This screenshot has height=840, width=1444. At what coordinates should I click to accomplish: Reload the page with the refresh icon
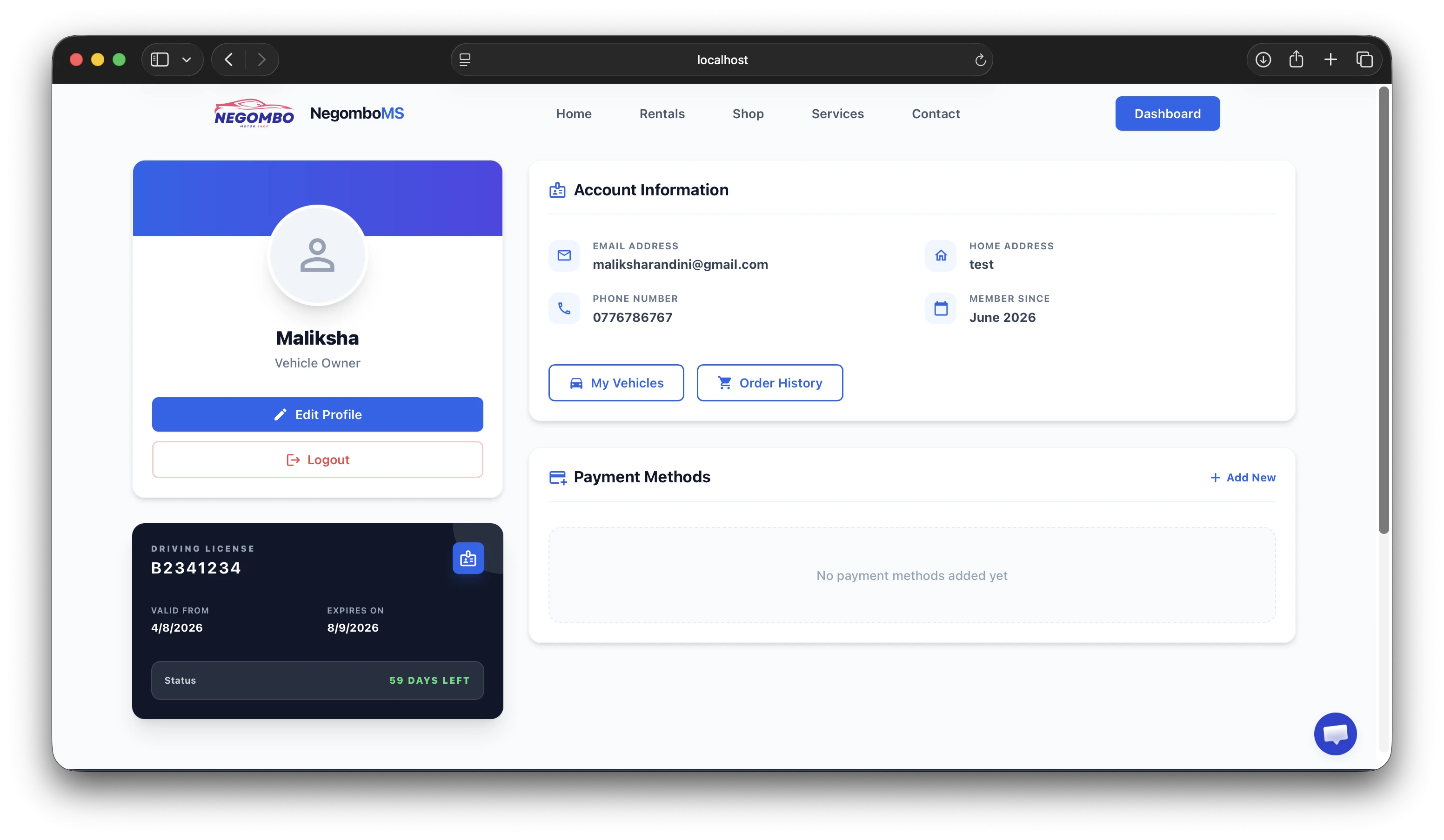[x=981, y=60]
